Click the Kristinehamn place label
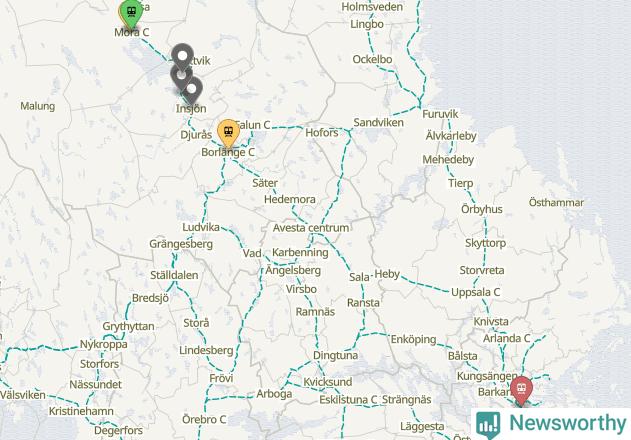Image resolution: width=631 pixels, height=440 pixels. coord(81,411)
